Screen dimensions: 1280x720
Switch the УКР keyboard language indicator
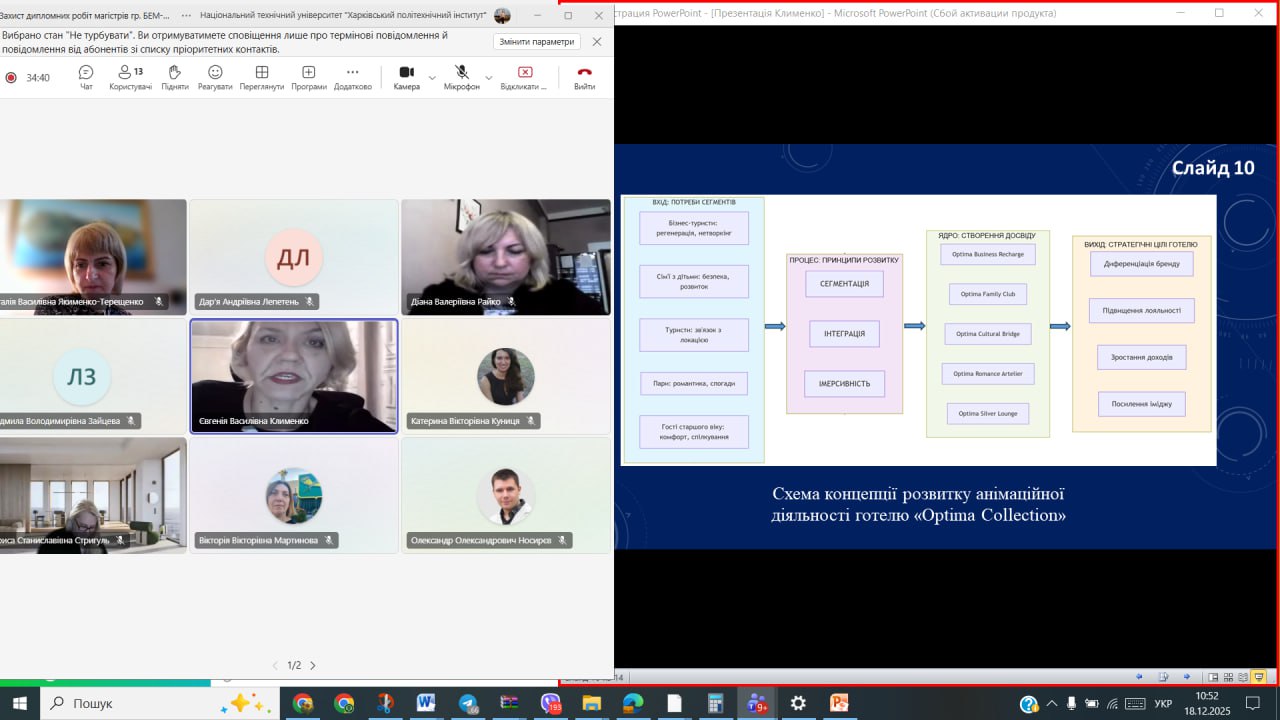(x=1163, y=703)
